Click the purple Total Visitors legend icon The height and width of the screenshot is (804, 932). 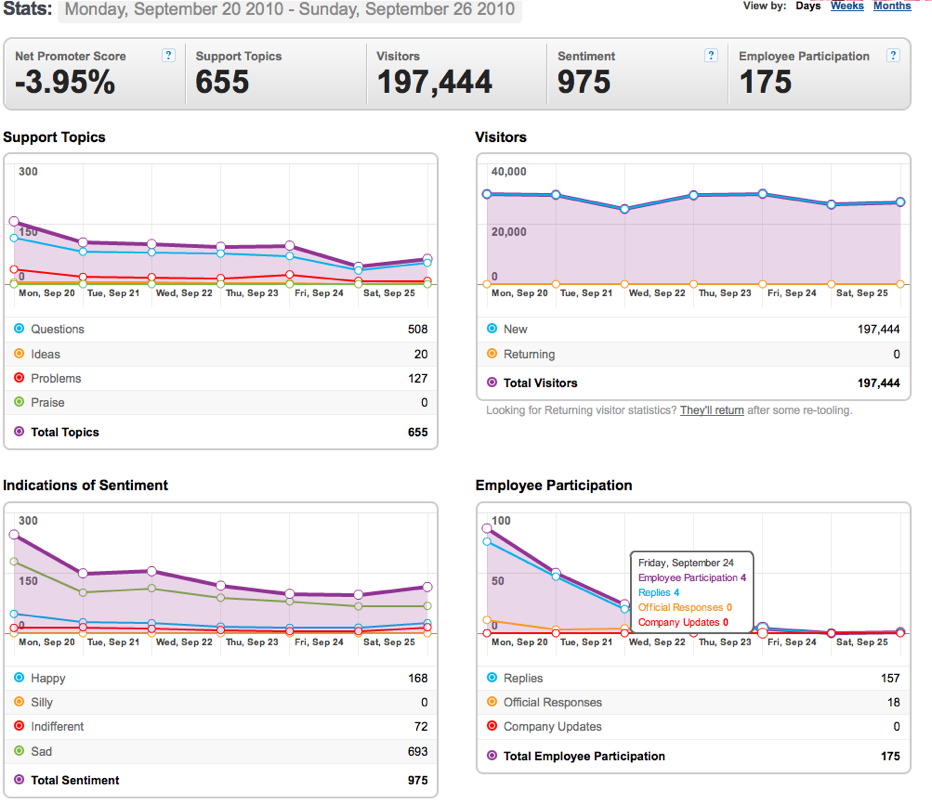tap(492, 382)
